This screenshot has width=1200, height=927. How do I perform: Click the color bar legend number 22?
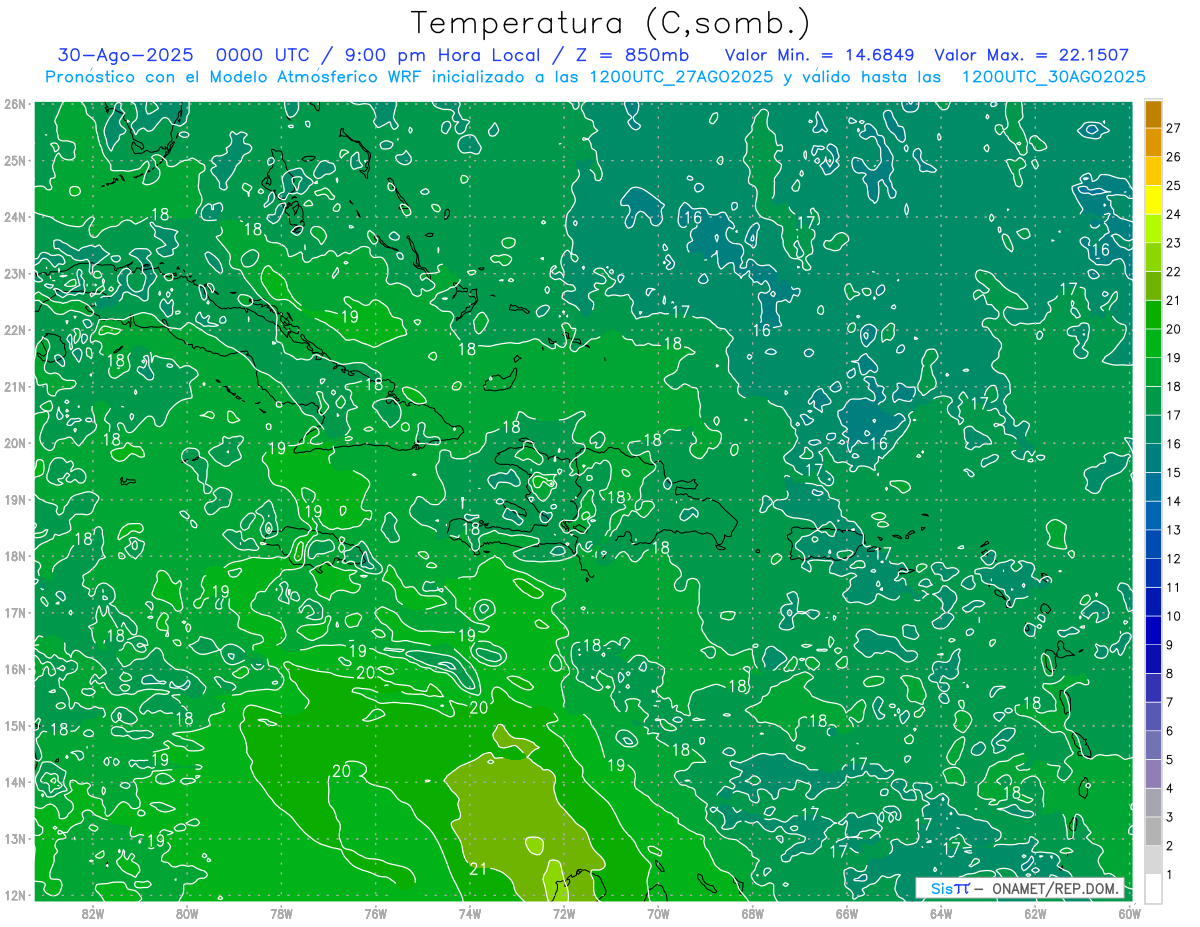(x=1174, y=271)
